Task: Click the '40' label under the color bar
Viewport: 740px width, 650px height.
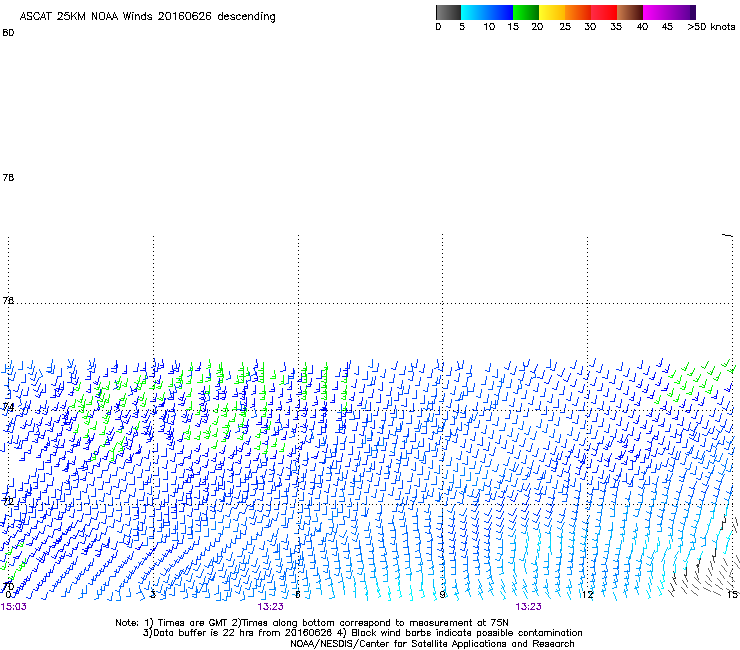Action: click(642, 27)
